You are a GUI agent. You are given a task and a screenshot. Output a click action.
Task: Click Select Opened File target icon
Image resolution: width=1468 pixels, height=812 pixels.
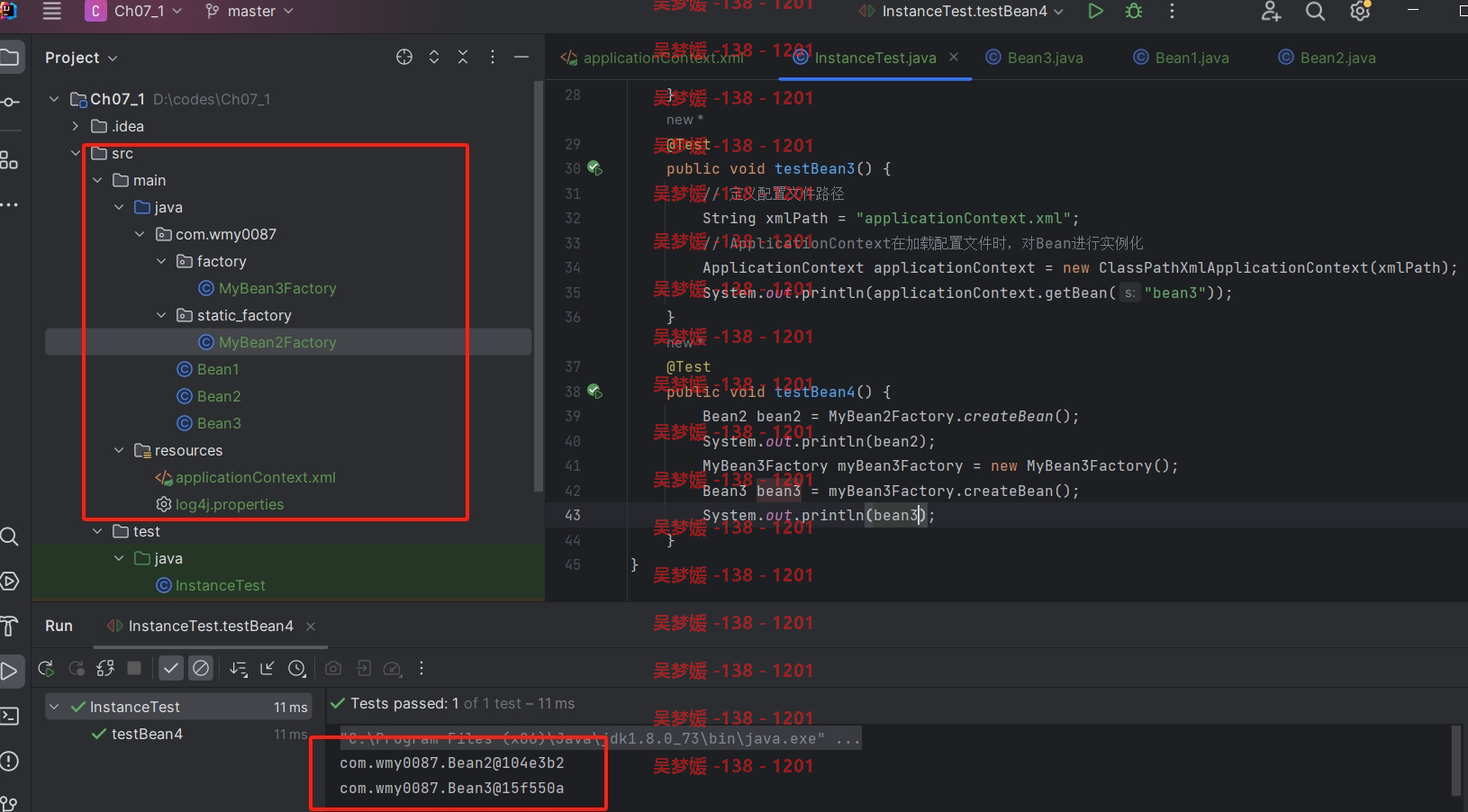404,57
